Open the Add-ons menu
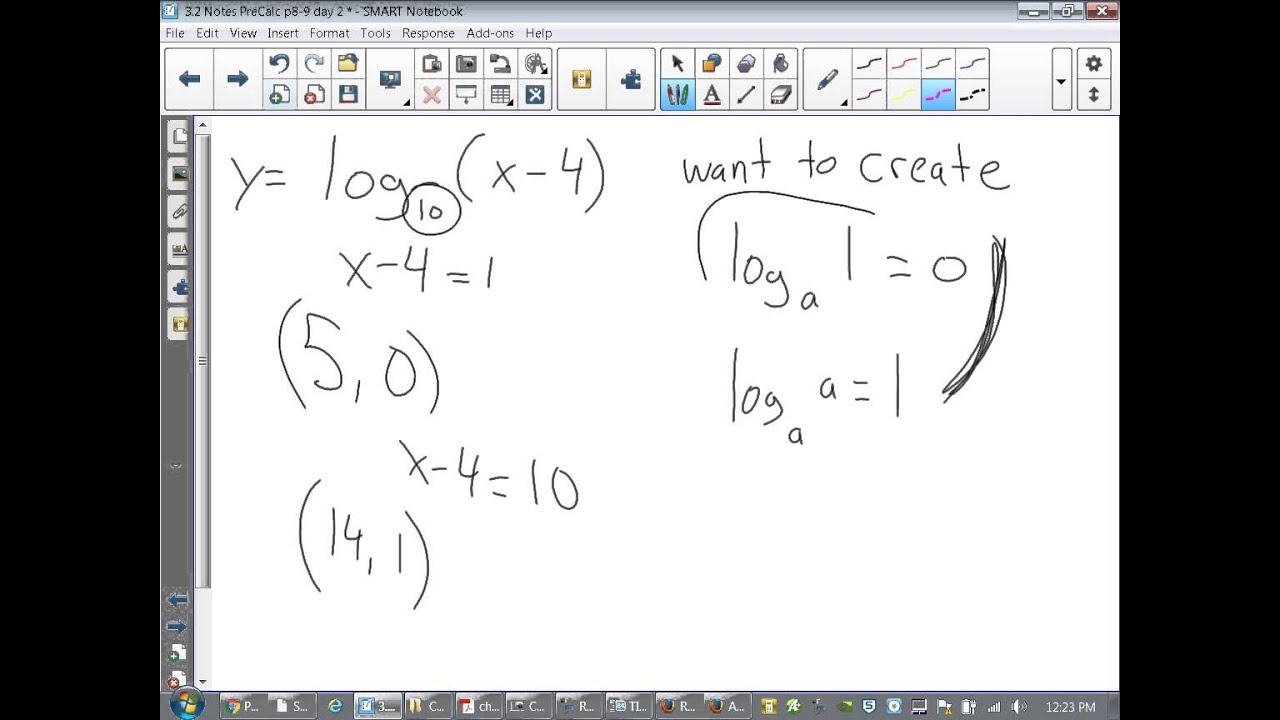This screenshot has height=720, width=1280. point(490,33)
